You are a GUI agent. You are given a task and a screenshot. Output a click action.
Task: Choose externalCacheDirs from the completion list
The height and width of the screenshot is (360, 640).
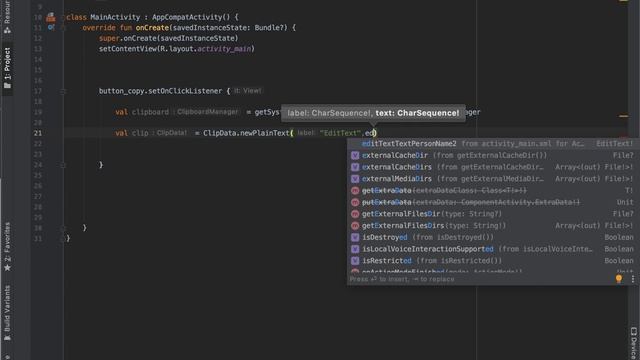[492, 167]
